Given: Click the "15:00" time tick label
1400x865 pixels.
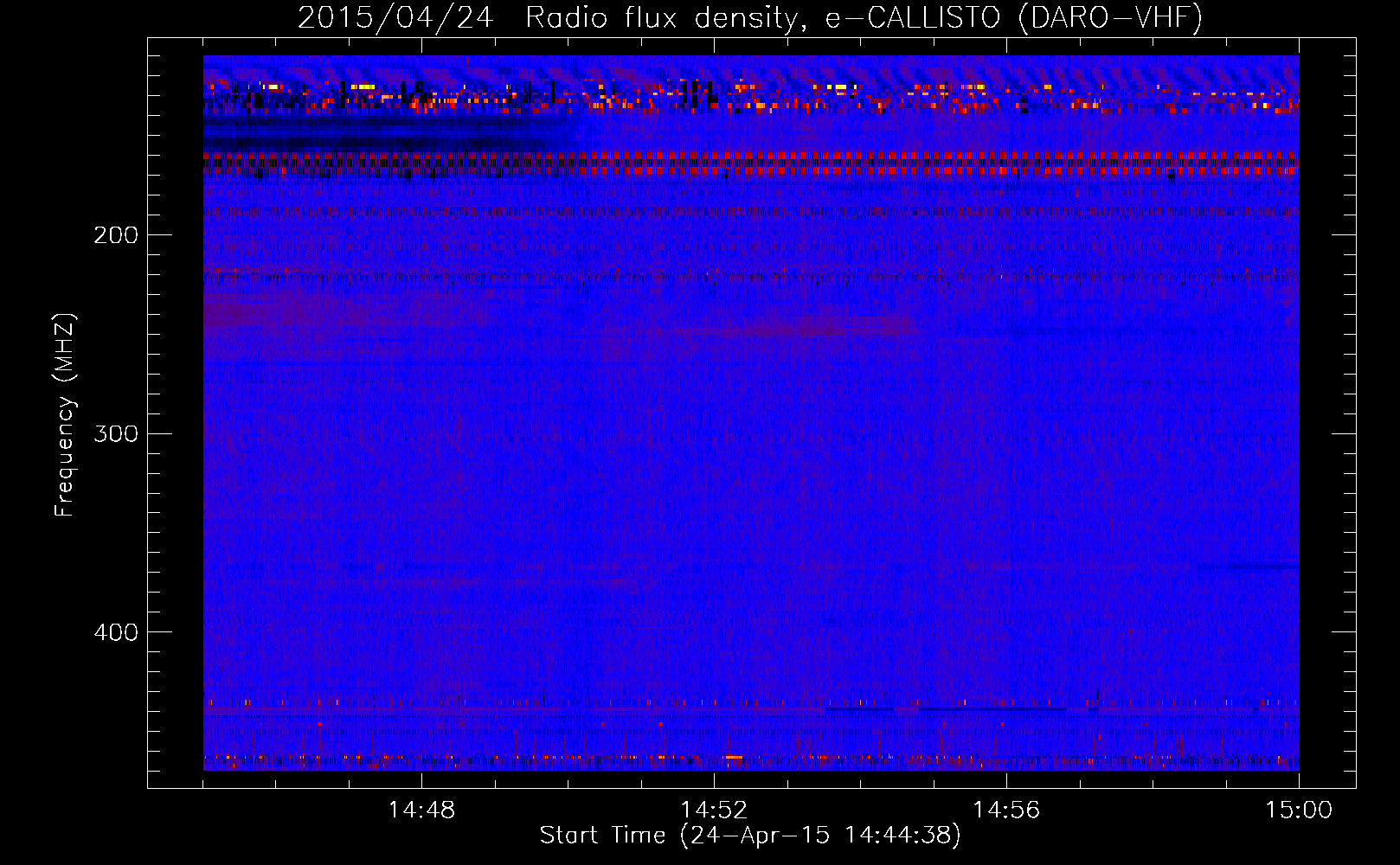Looking at the screenshot, I should tap(1299, 811).
